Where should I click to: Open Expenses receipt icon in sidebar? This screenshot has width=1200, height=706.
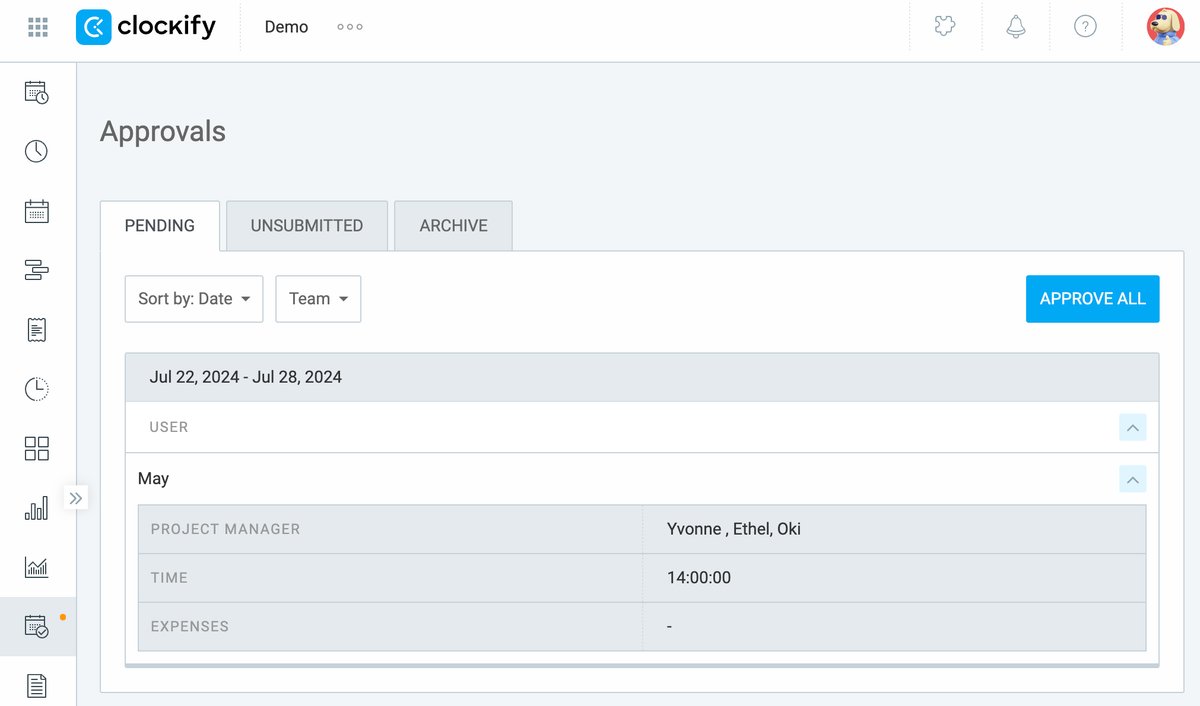pos(37,329)
